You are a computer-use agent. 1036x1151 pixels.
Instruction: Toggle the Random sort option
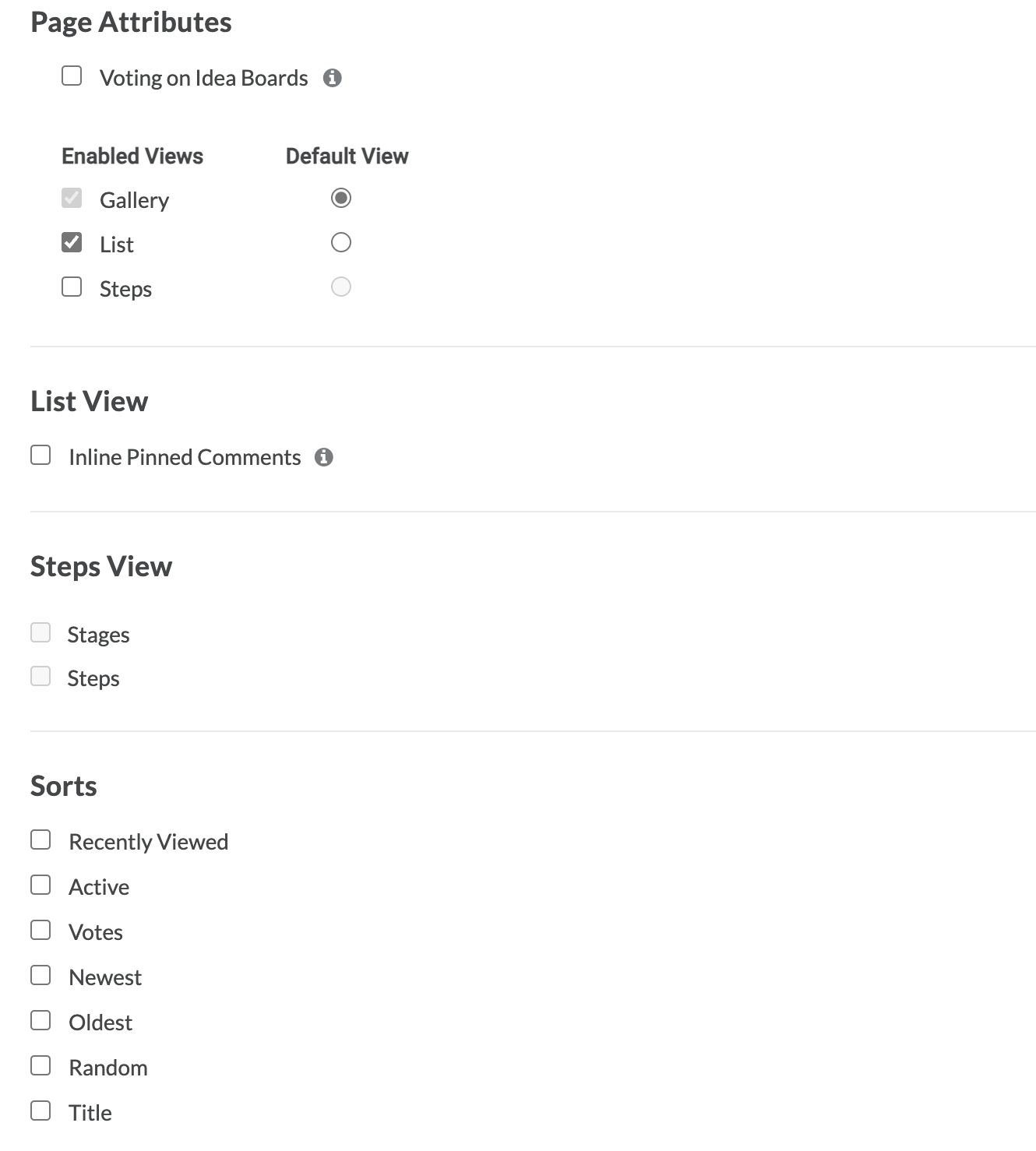tap(41, 1065)
